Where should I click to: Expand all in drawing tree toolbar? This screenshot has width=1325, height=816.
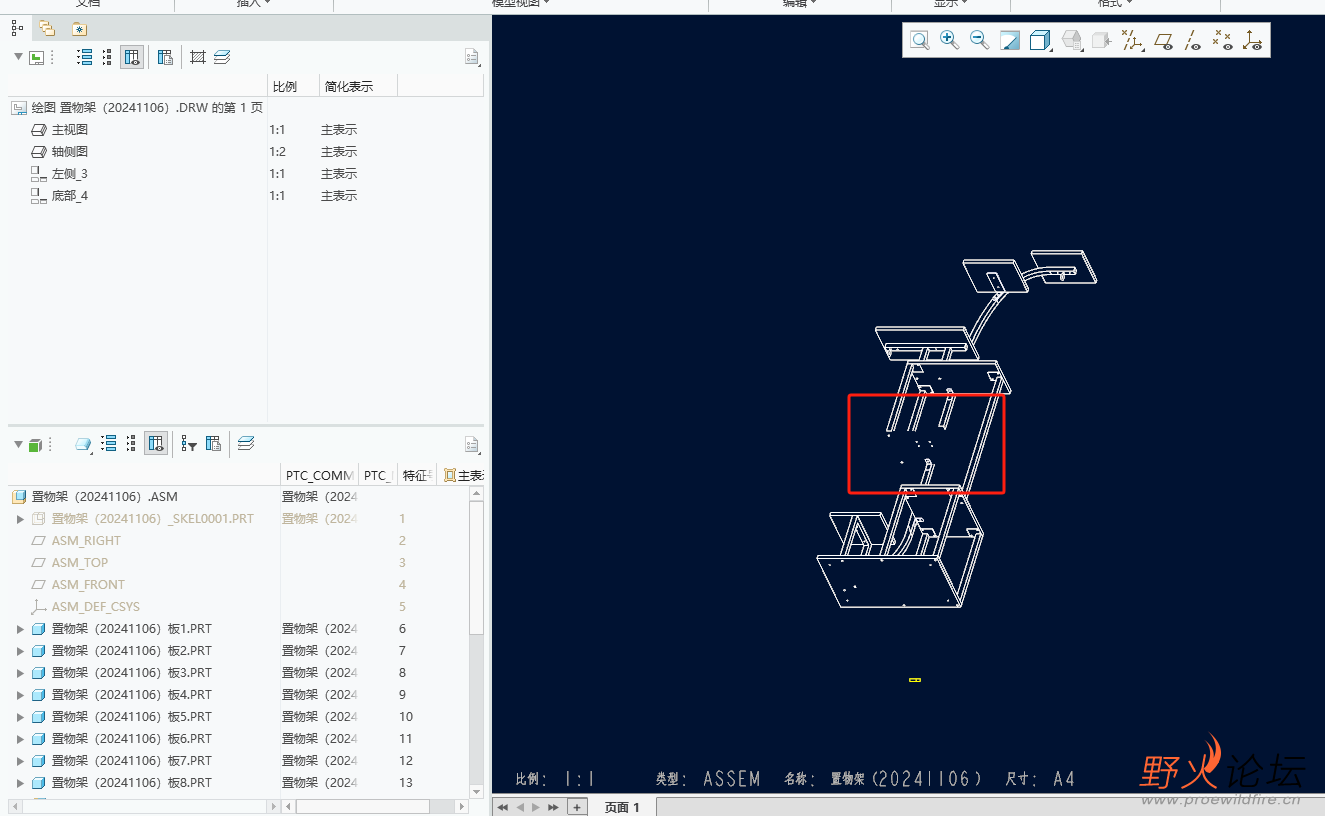pos(85,57)
